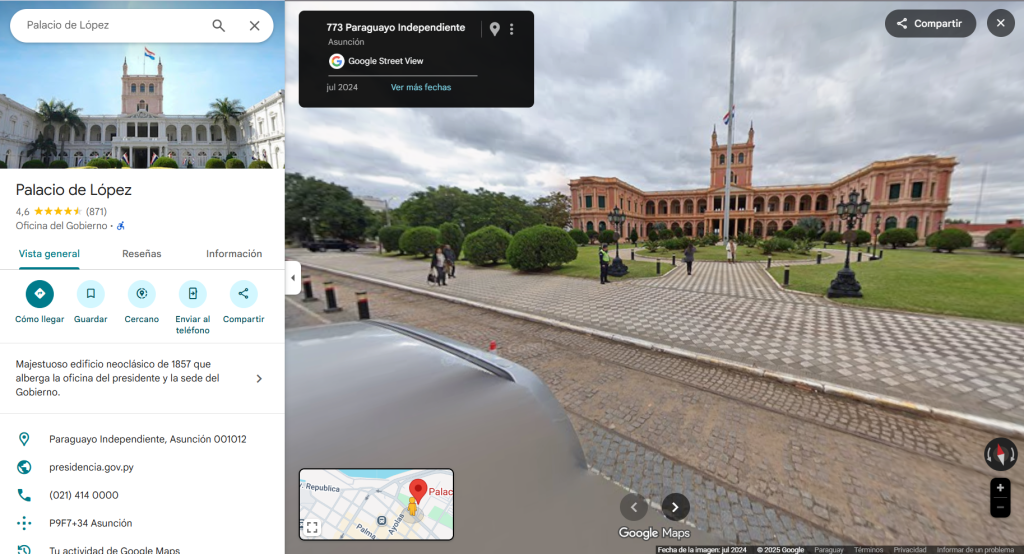Expand the place description chevron
Screen dimensions: 1024x554
259,379
